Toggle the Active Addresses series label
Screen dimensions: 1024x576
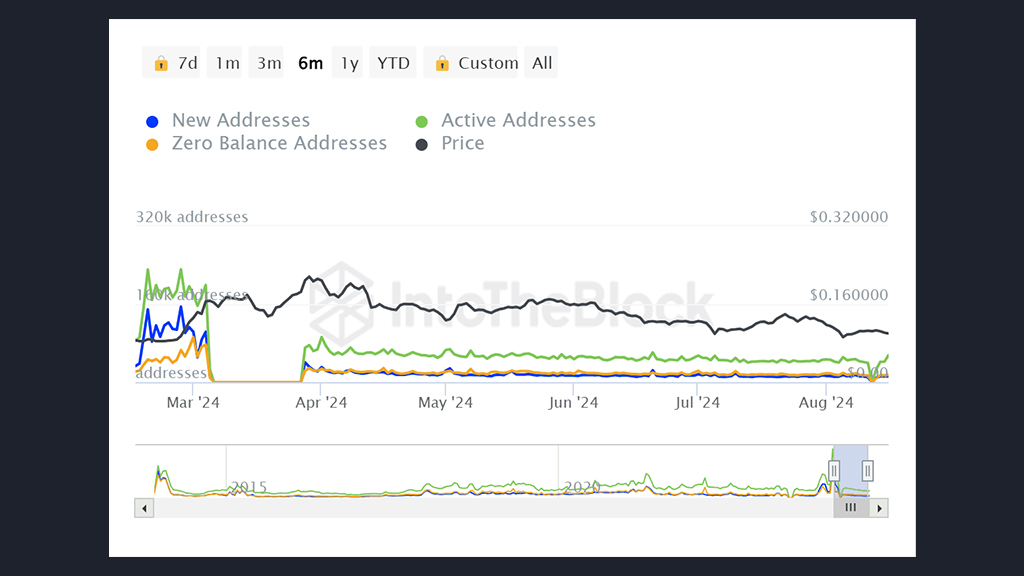pyautogui.click(x=518, y=121)
